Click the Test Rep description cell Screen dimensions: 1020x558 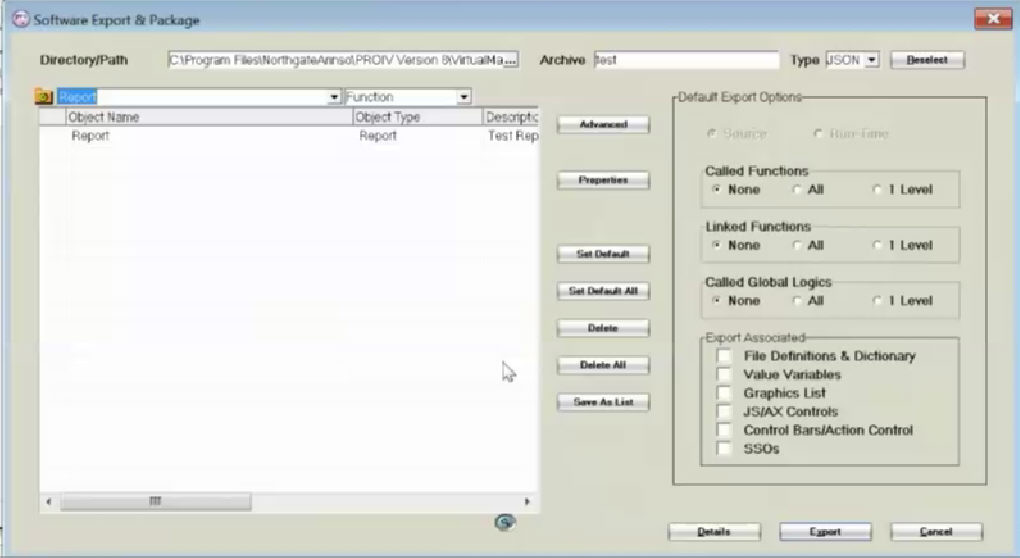pos(513,136)
